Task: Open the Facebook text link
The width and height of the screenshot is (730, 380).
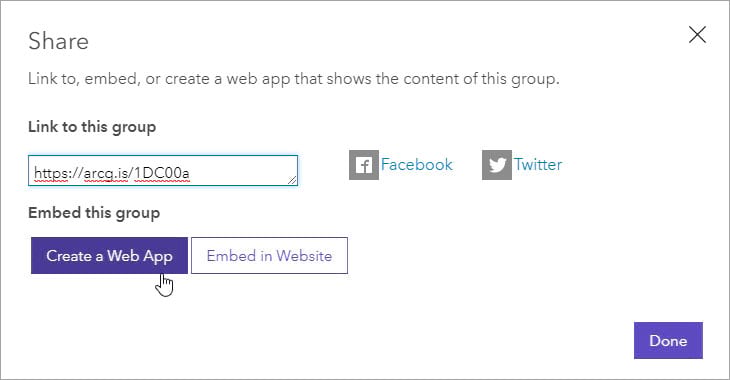Action: [417, 164]
